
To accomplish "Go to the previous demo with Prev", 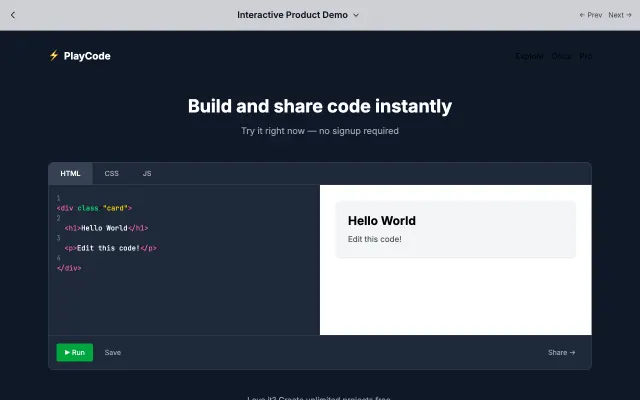I will point(591,15).
